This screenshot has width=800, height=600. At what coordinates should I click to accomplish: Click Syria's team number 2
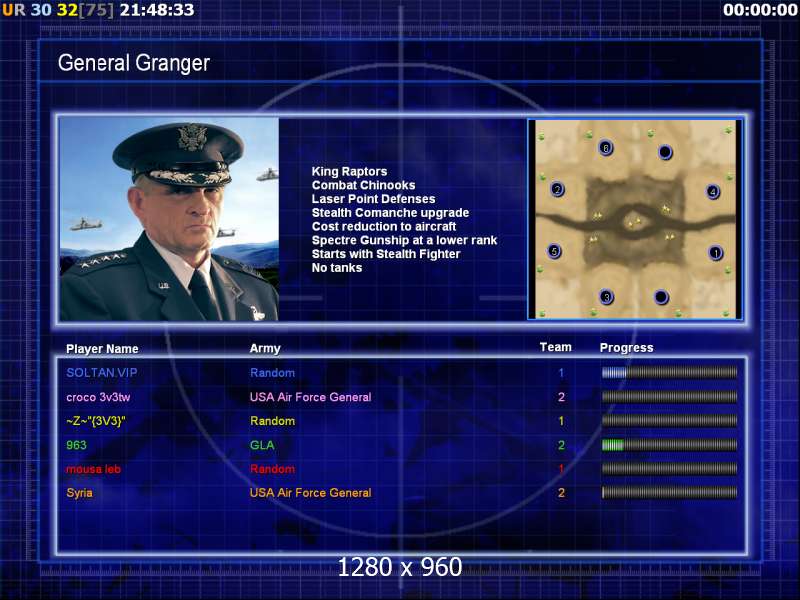click(561, 493)
